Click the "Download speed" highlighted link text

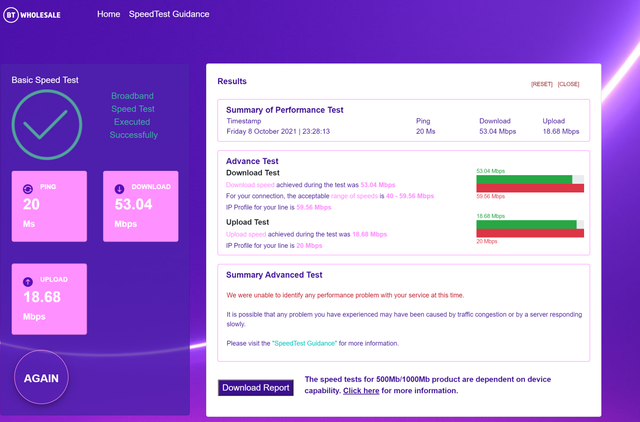coord(250,185)
